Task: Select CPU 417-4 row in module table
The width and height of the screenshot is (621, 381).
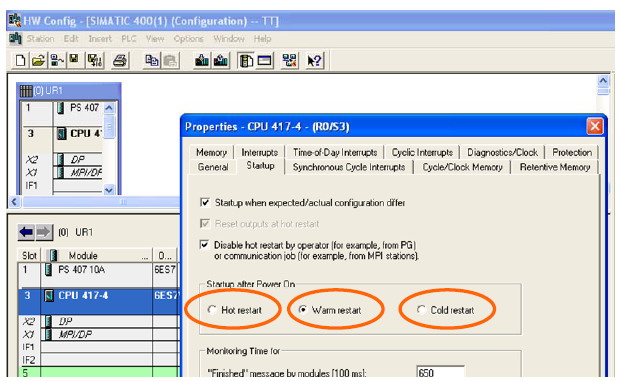Action: (98, 302)
